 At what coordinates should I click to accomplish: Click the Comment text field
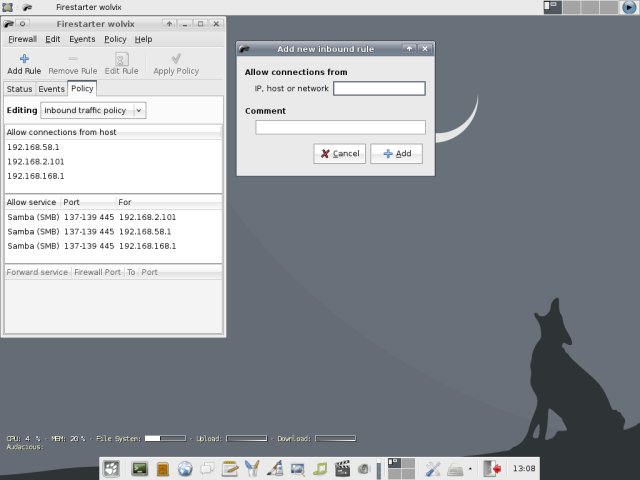point(340,127)
